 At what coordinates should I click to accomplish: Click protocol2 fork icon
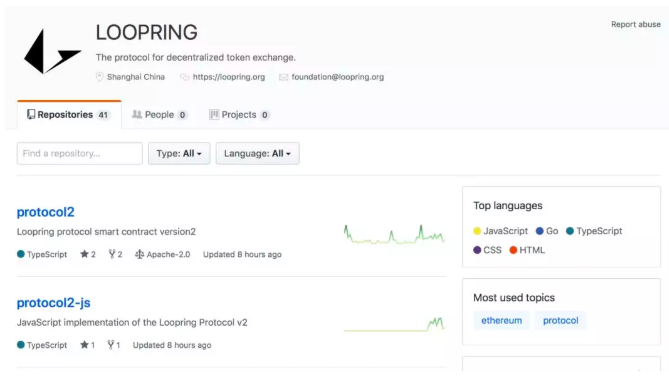click(112, 254)
